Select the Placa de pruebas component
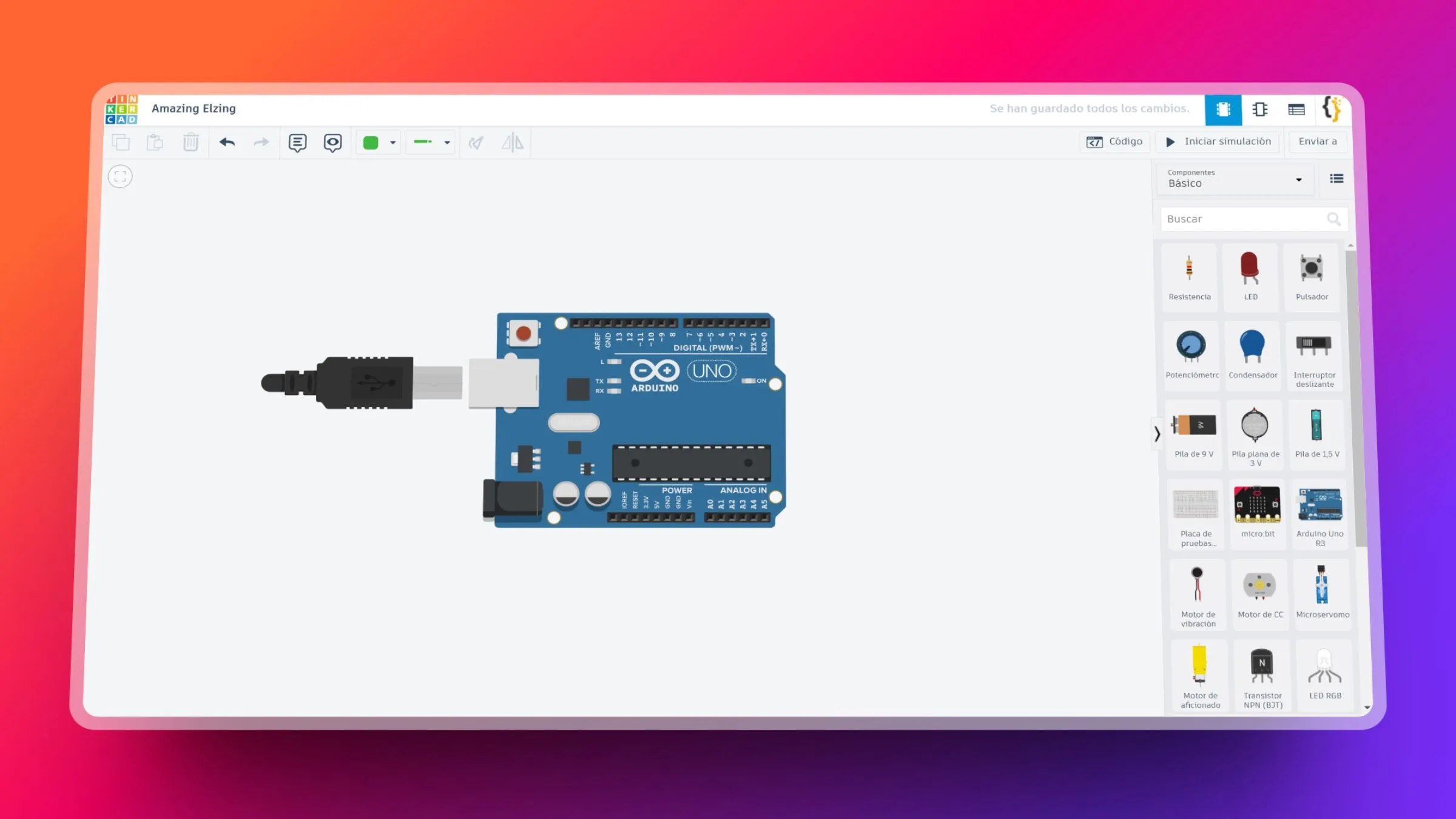The width and height of the screenshot is (1456, 819). (1196, 514)
